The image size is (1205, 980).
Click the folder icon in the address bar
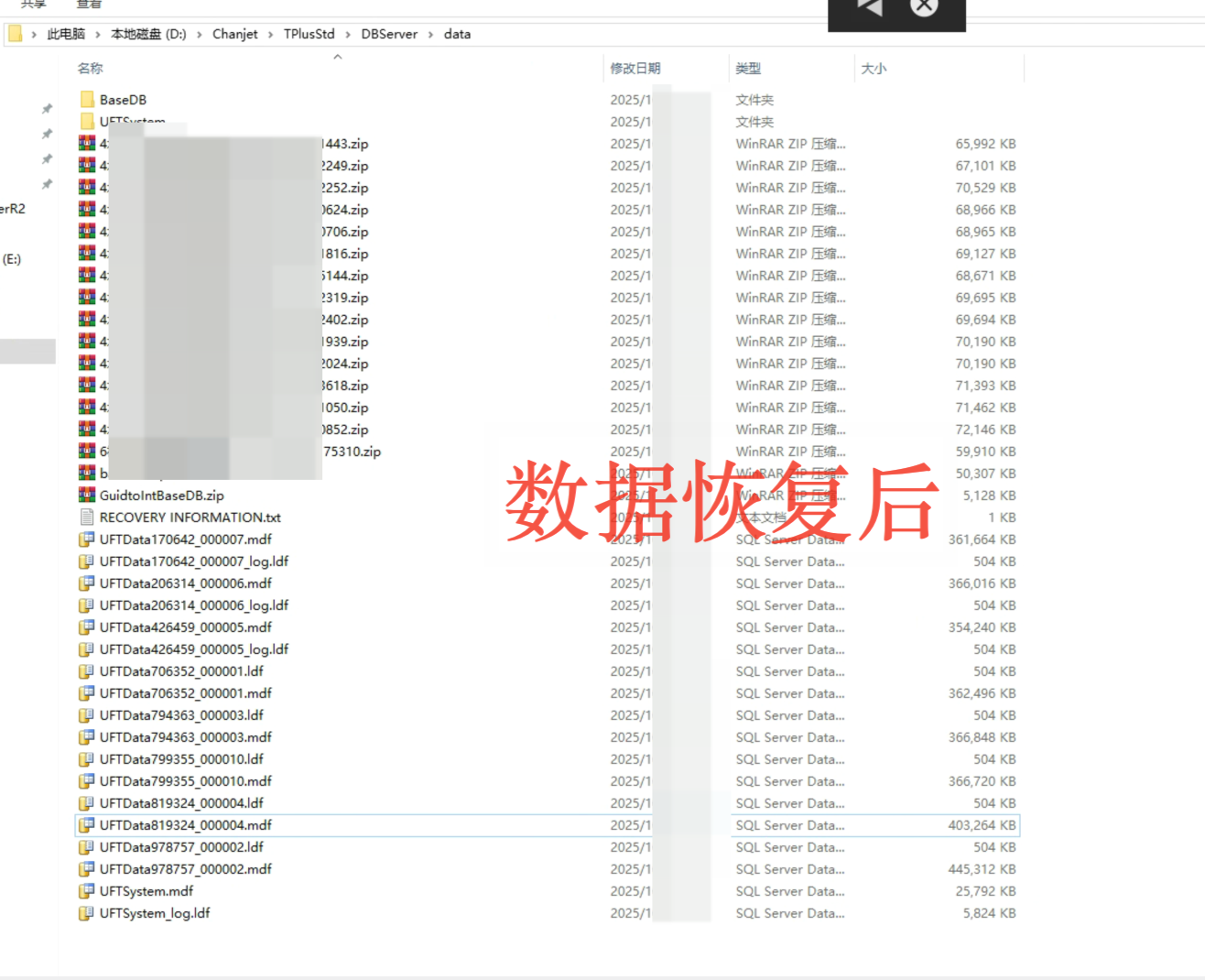click(x=16, y=34)
